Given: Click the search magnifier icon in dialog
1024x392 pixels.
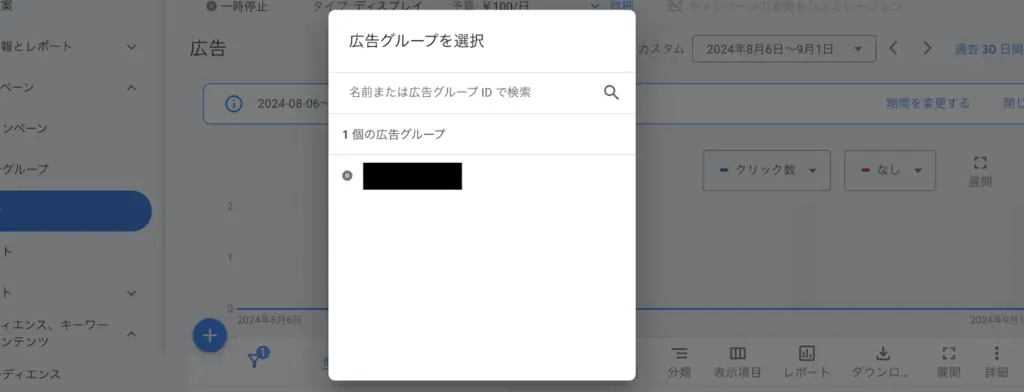Looking at the screenshot, I should 611,92.
